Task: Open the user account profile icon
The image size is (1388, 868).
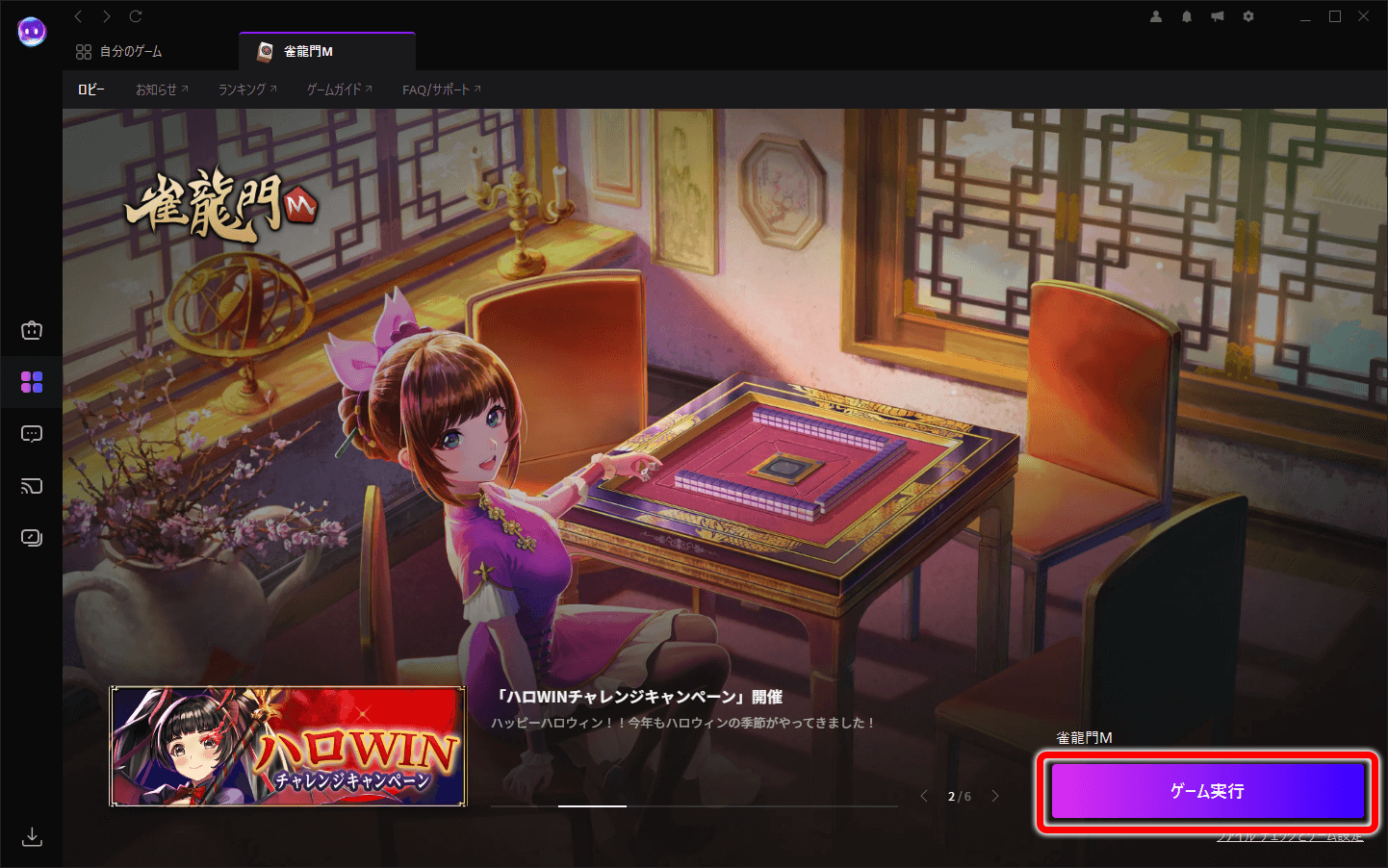Action: (1156, 16)
